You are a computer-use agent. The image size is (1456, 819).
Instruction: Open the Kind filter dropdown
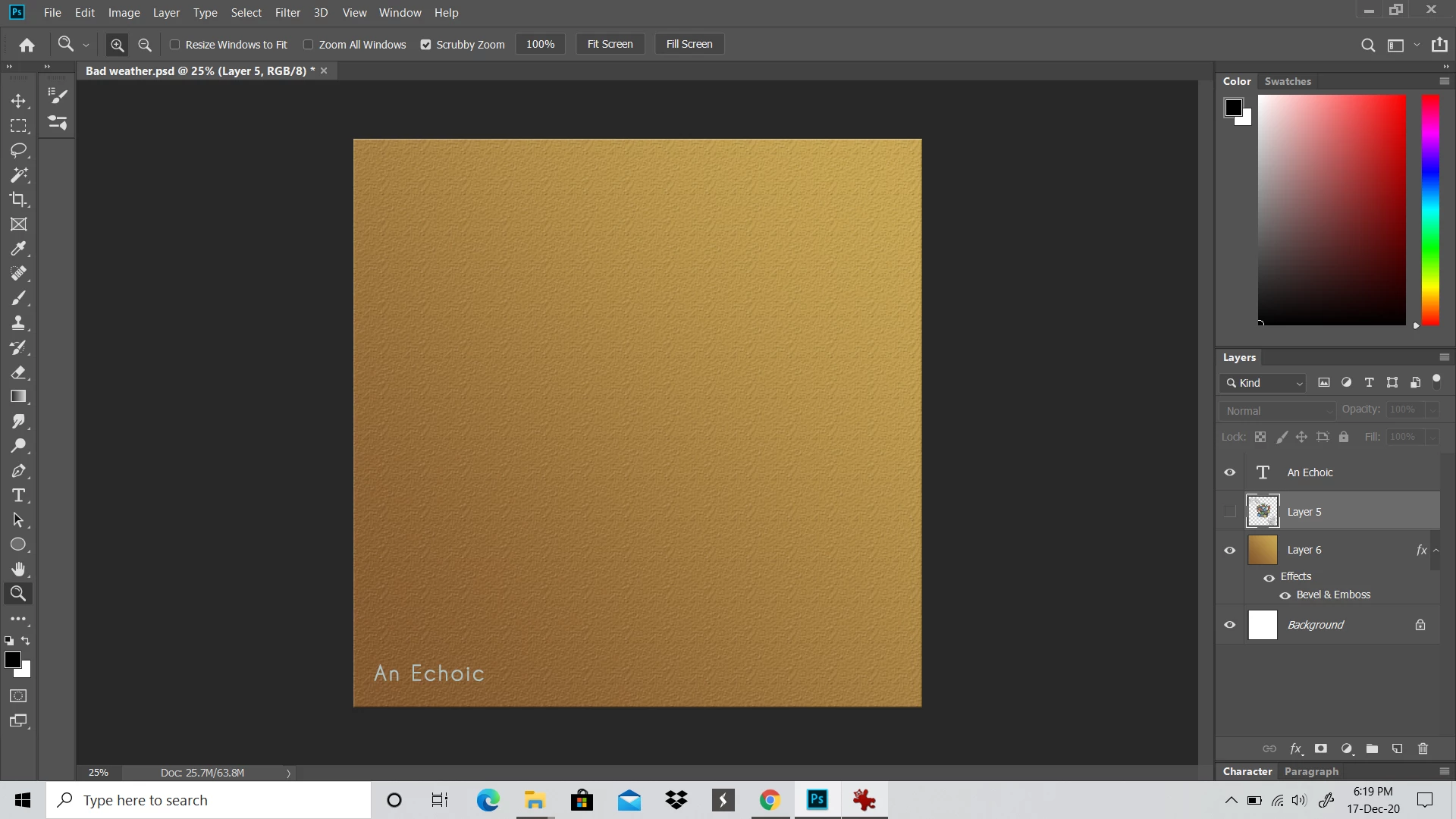click(1263, 383)
